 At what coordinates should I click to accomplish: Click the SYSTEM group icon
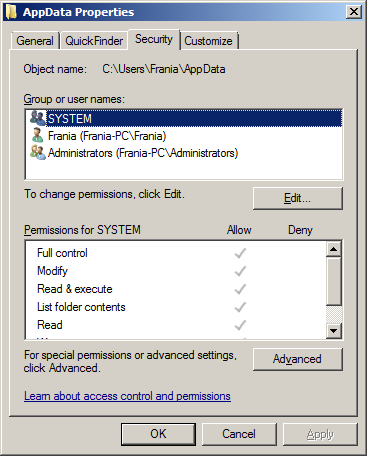[37, 118]
